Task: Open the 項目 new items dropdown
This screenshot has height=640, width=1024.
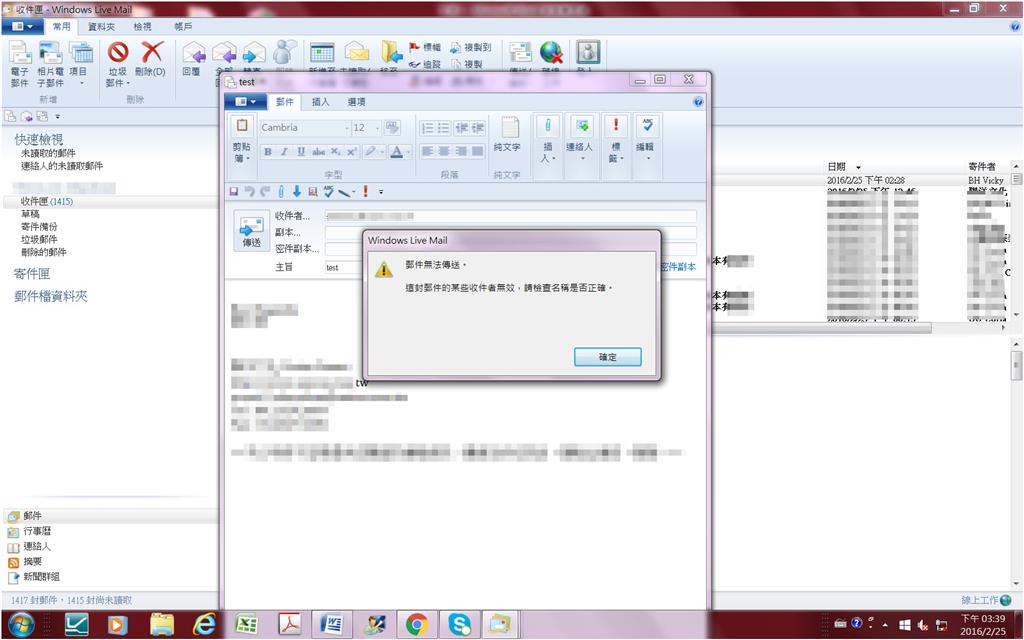Action: 81,64
